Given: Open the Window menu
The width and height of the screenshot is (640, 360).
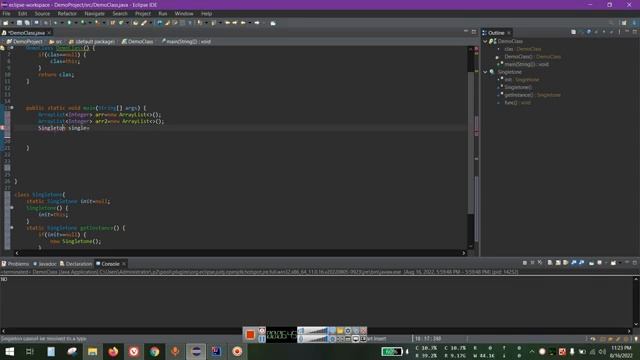Looking at the screenshot, I should point(184,13).
